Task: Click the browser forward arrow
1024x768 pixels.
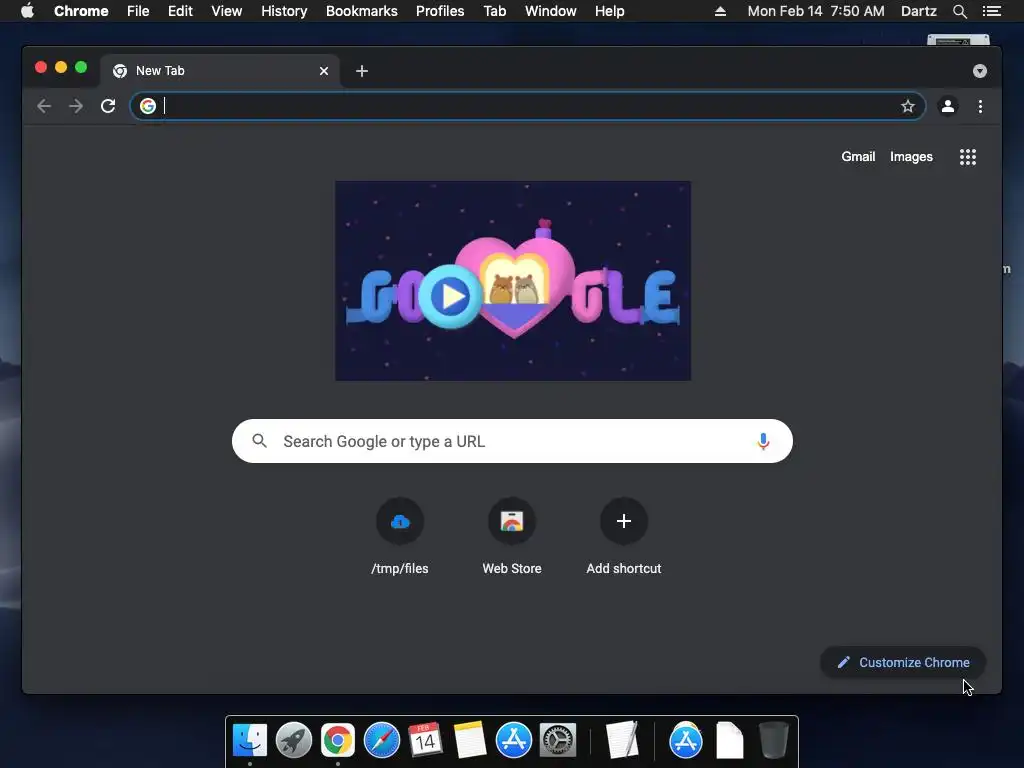Action: click(76, 106)
